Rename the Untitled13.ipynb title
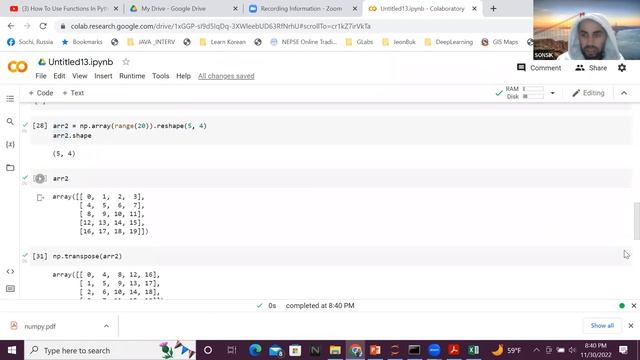This screenshot has height=360, width=640. [x=80, y=62]
